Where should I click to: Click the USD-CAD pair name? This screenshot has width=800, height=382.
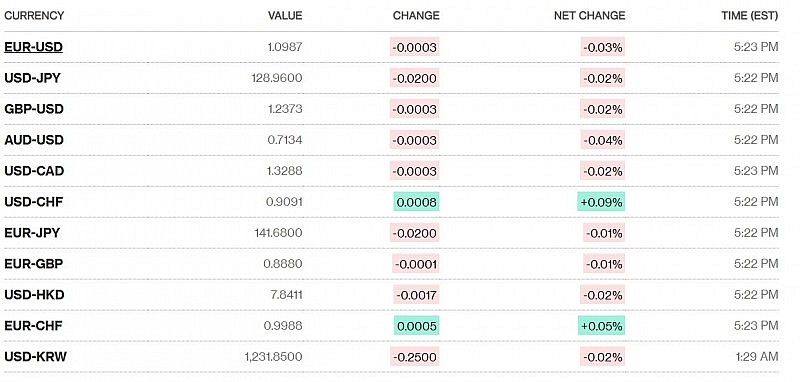(34, 171)
